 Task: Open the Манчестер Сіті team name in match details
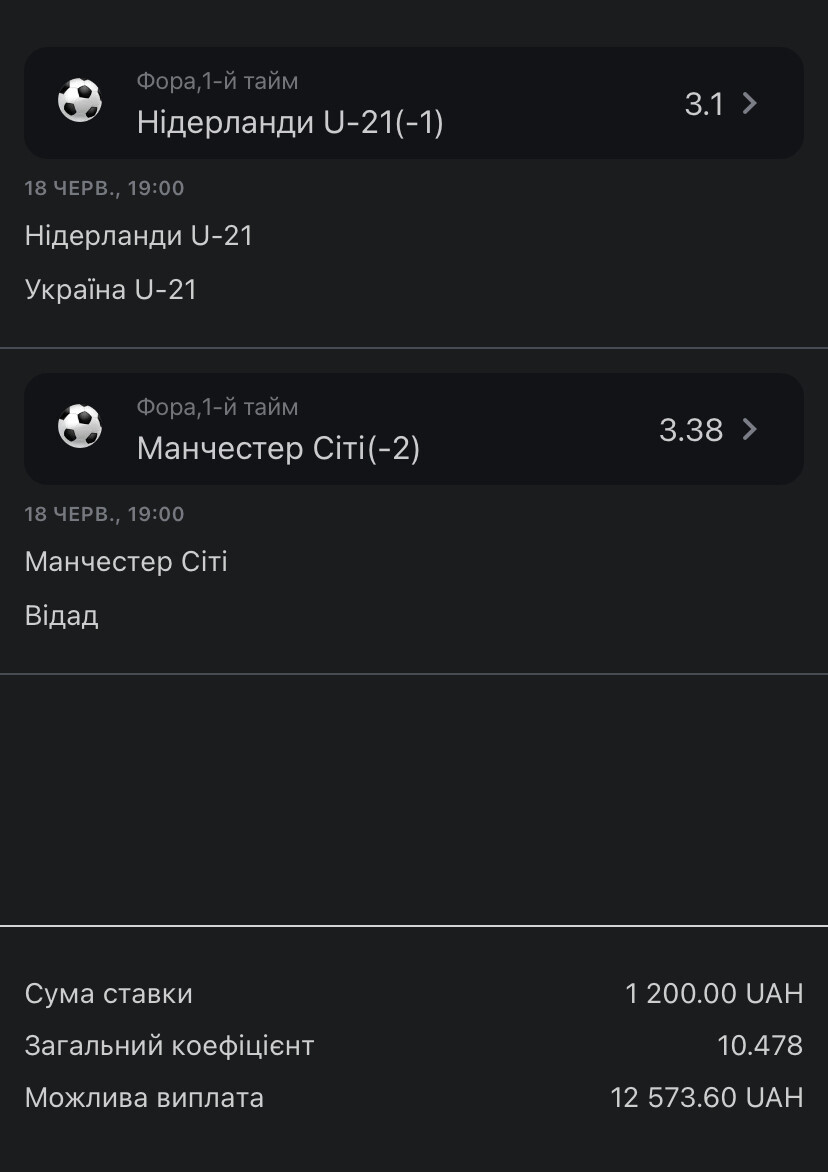pos(126,562)
